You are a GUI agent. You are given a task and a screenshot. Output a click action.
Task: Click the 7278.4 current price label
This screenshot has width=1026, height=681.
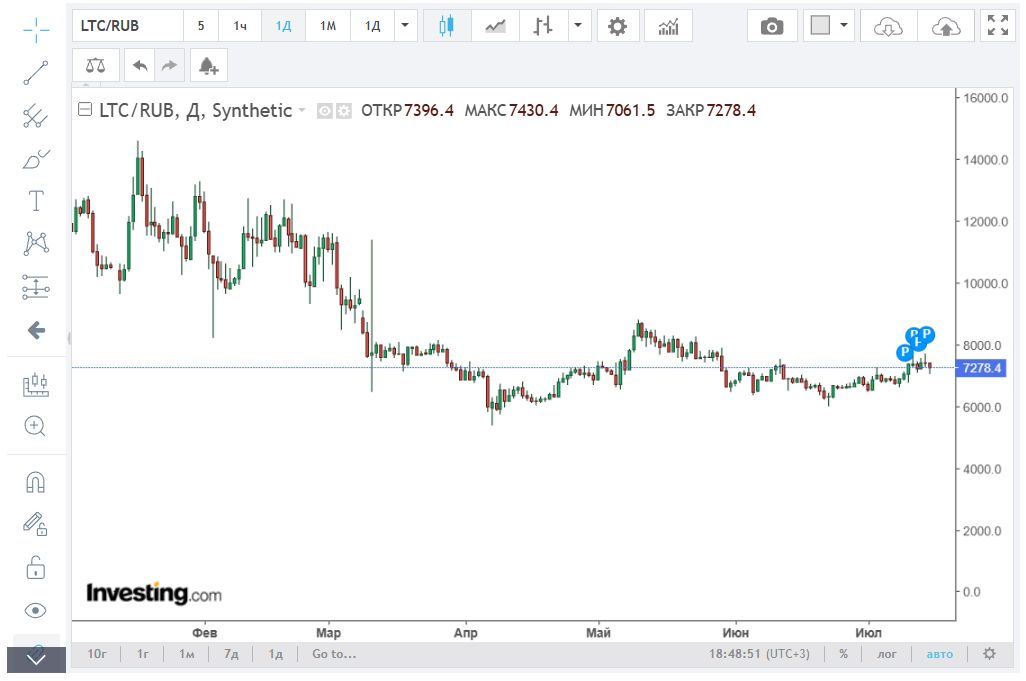pos(982,368)
